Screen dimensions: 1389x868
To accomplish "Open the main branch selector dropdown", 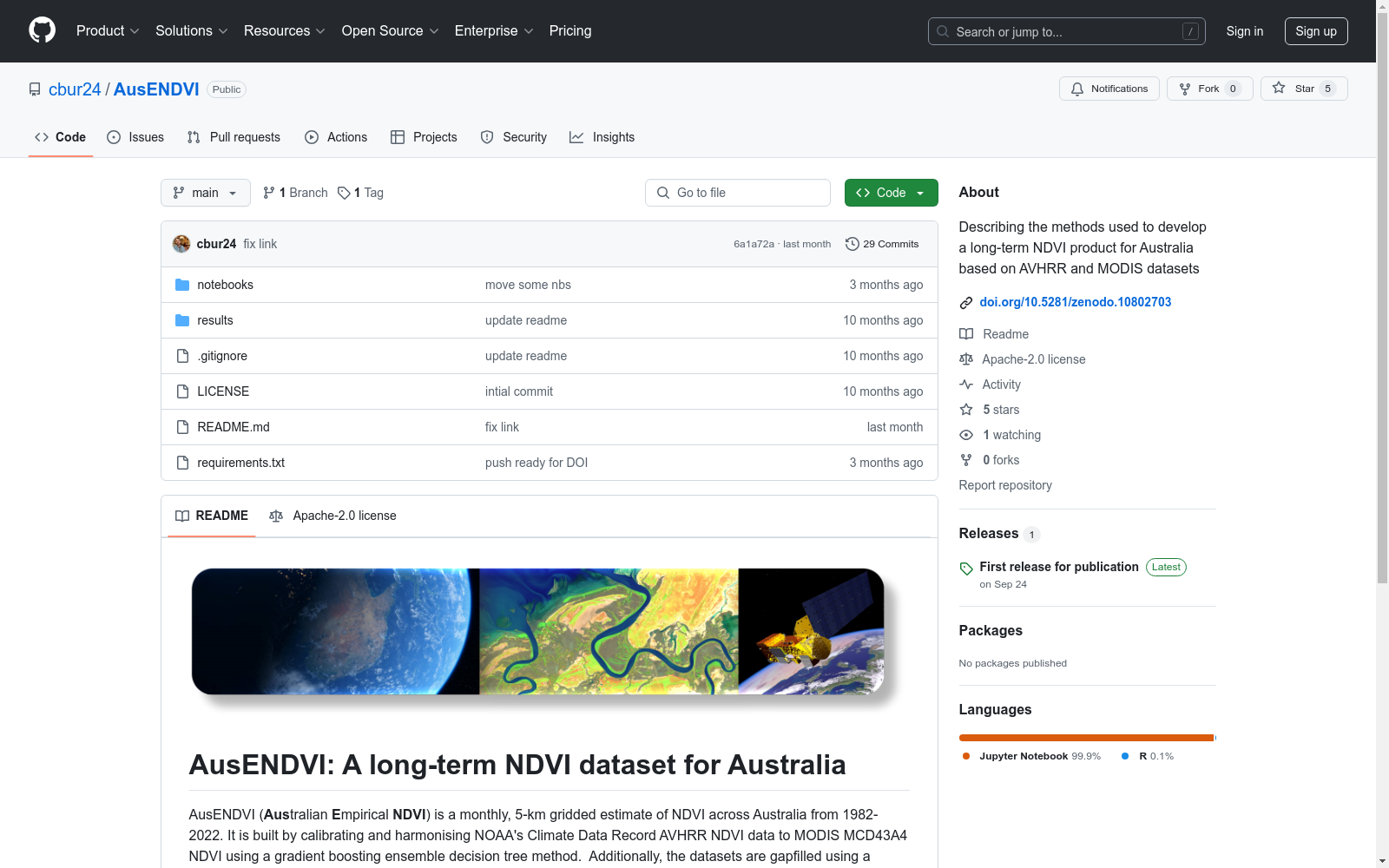I will click(206, 193).
